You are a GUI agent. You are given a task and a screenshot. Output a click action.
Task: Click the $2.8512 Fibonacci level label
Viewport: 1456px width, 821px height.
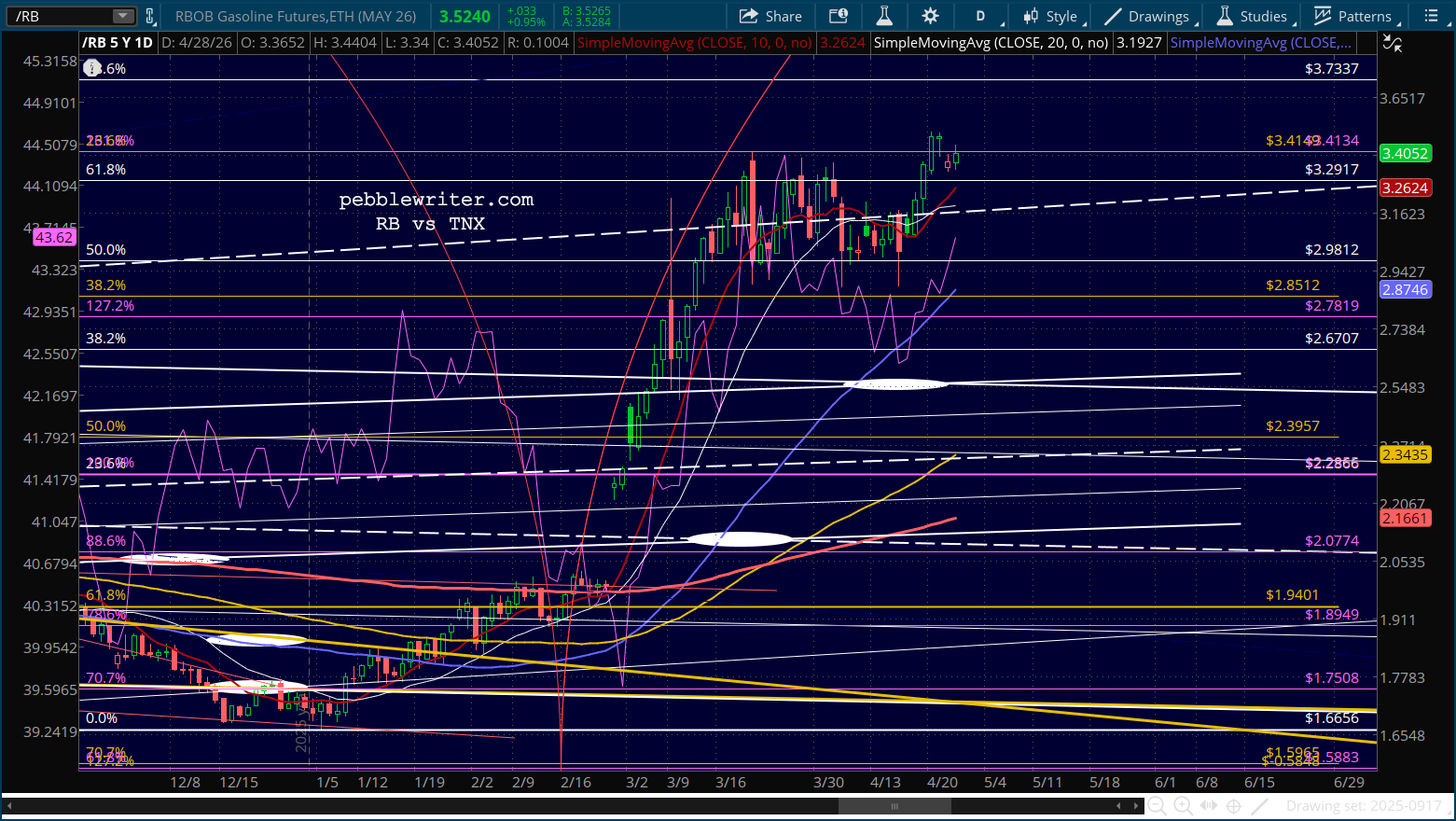coord(1293,285)
